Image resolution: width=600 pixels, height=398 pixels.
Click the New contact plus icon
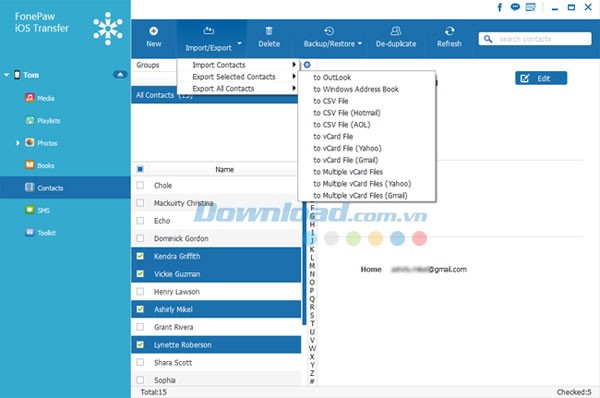point(153,31)
